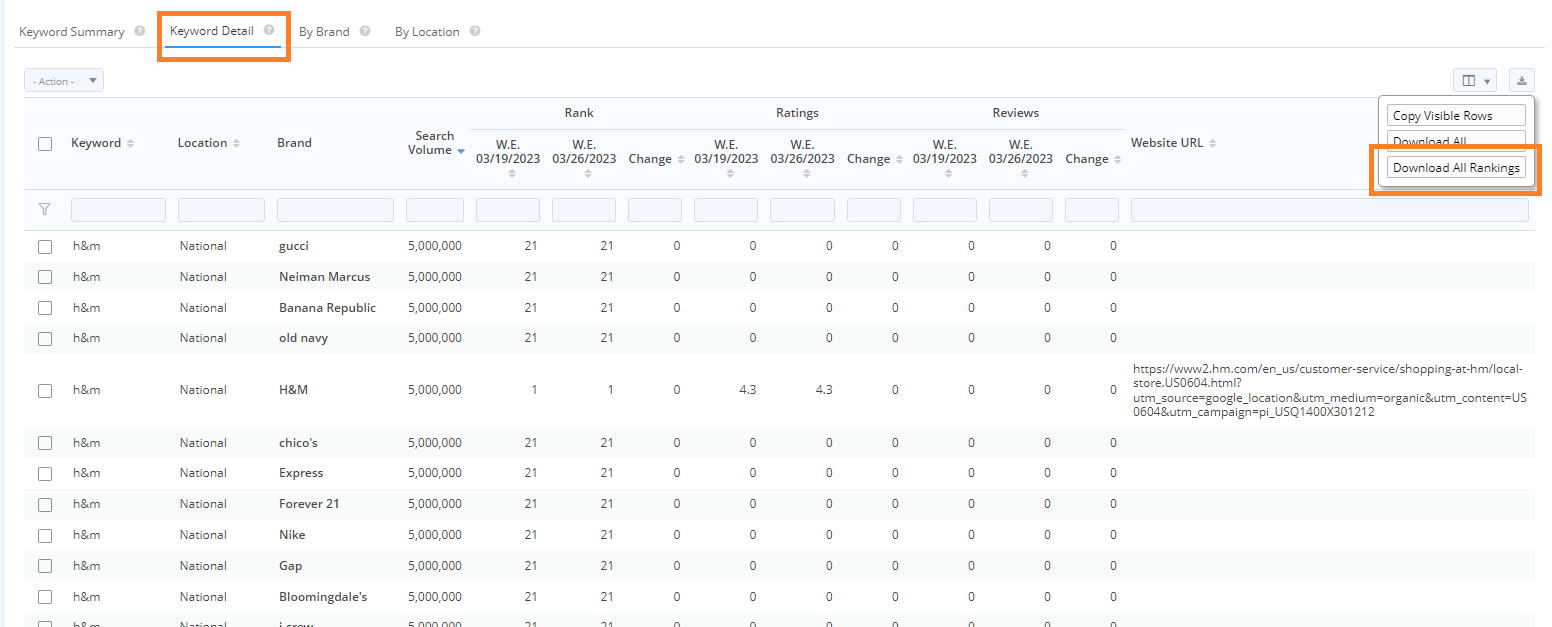Sort by Location column arrows
1552x627 pixels.
tap(236, 144)
